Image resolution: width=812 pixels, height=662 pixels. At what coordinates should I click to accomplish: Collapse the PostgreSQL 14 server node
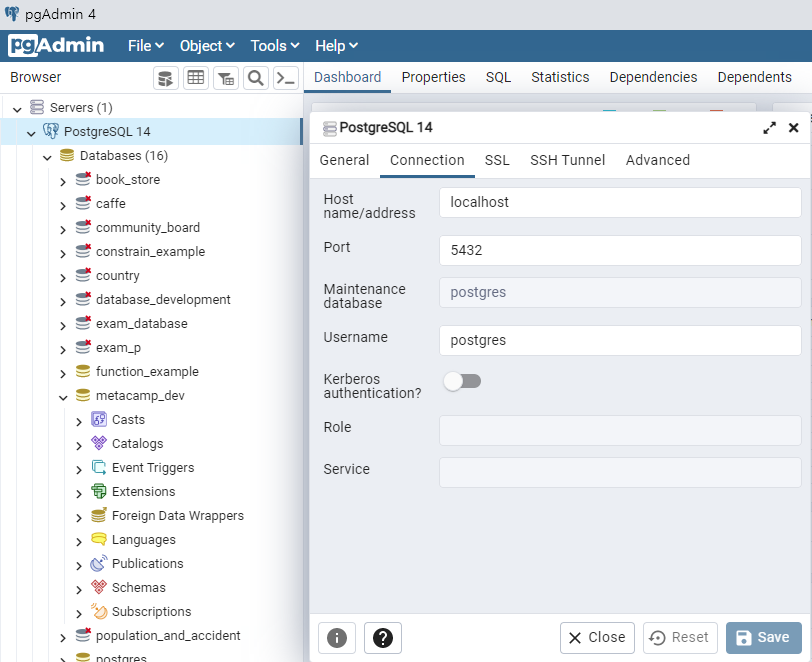tap(31, 133)
